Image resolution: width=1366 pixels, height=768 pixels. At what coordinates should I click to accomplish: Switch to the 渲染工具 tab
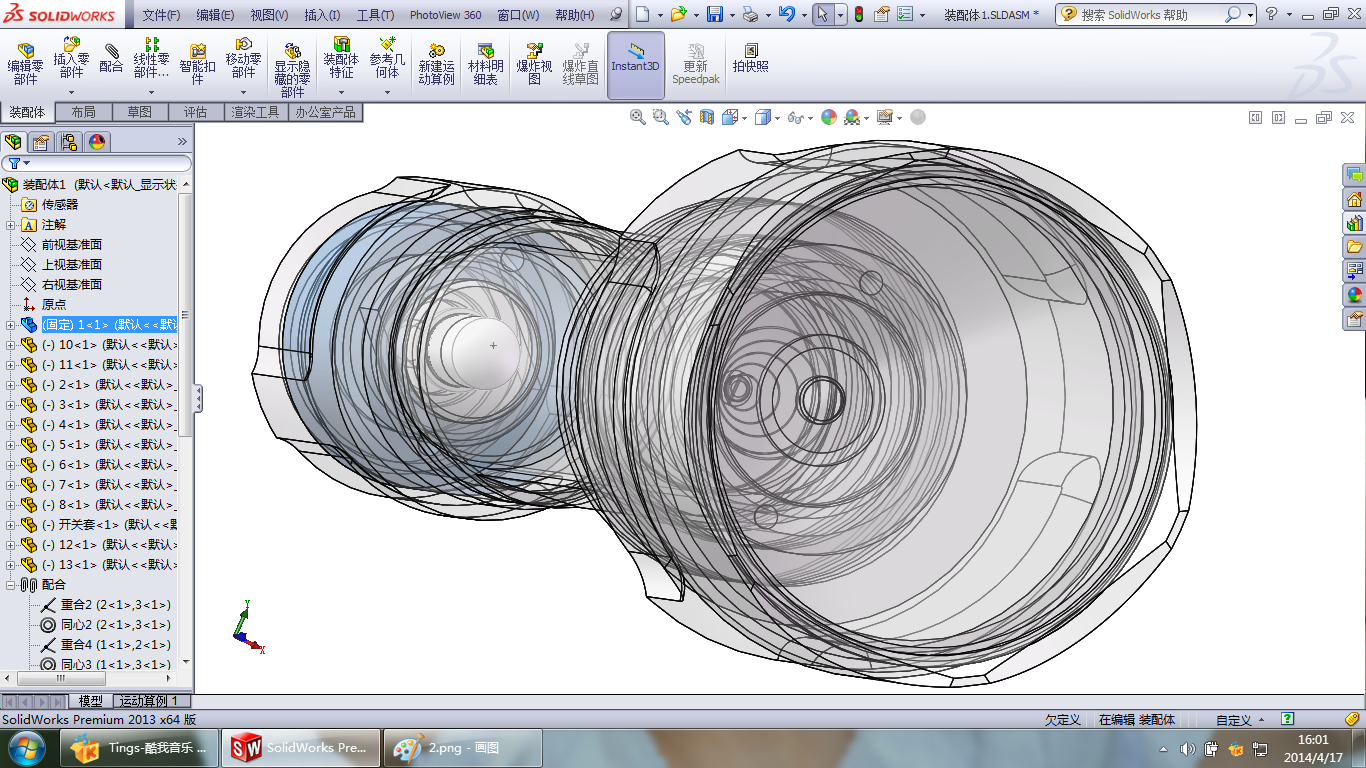pos(256,112)
